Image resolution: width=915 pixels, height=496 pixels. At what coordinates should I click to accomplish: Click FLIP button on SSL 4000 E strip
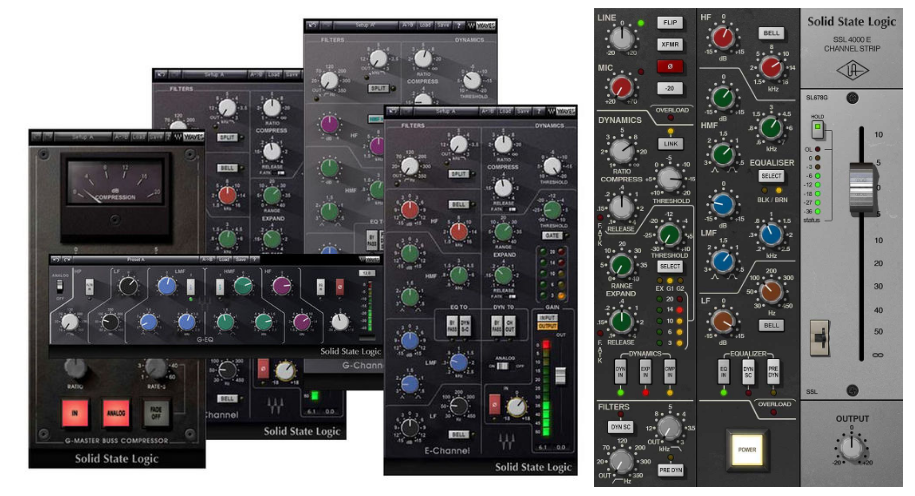670,22
